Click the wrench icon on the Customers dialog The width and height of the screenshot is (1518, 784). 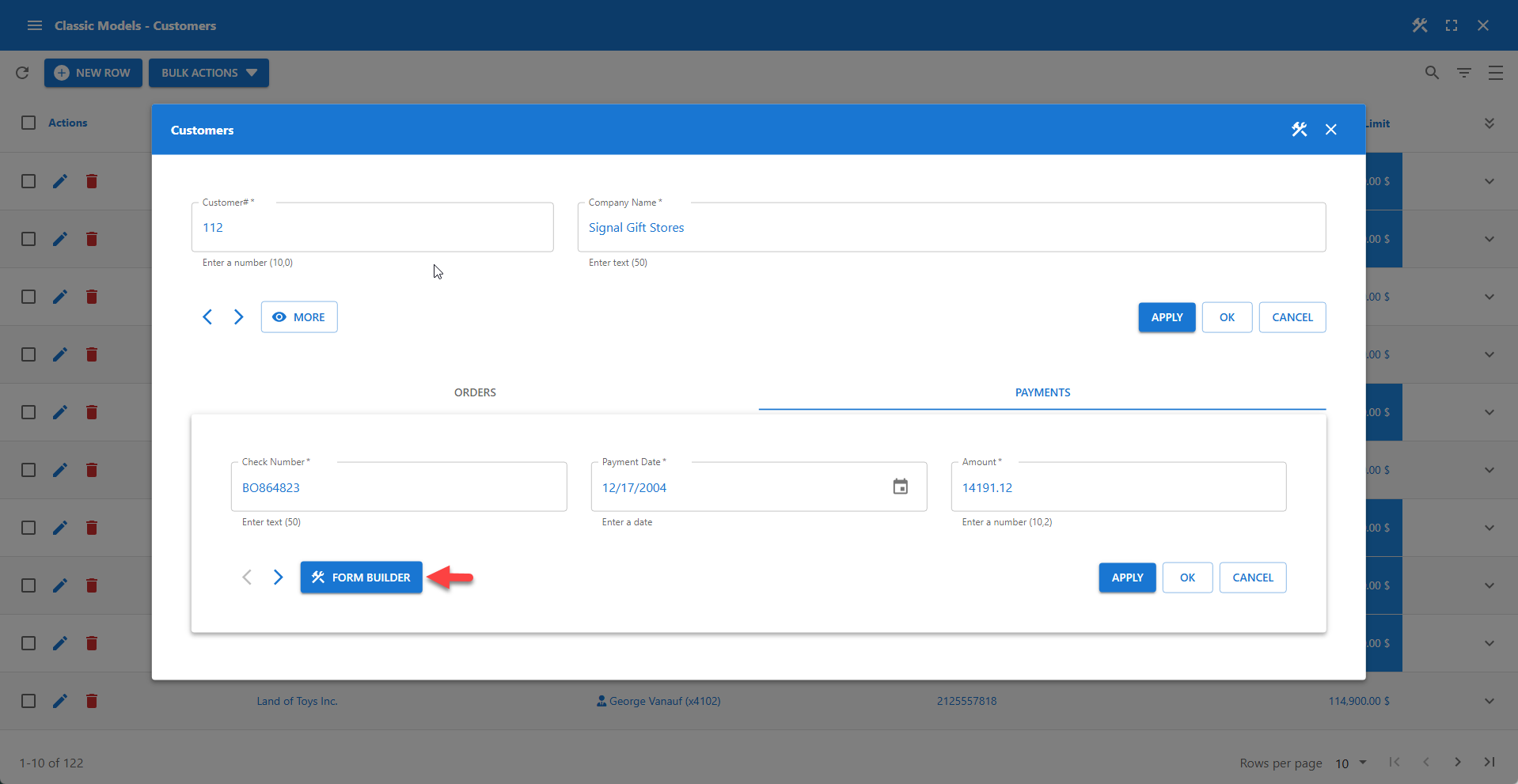(1299, 129)
